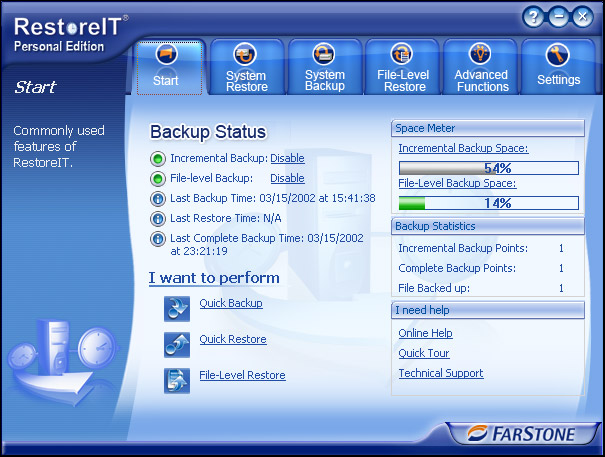The width and height of the screenshot is (605, 457).
Task: Open the Technical Support link
Action: (x=440, y=373)
